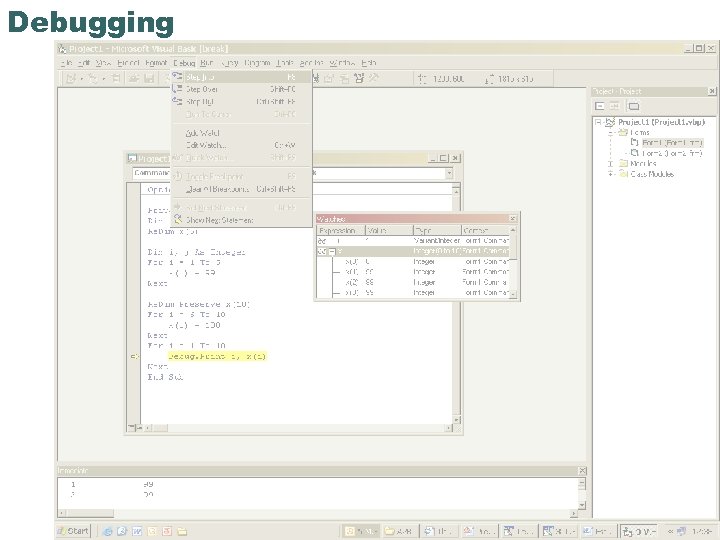
Task: Open the Project menu
Action: (128, 63)
